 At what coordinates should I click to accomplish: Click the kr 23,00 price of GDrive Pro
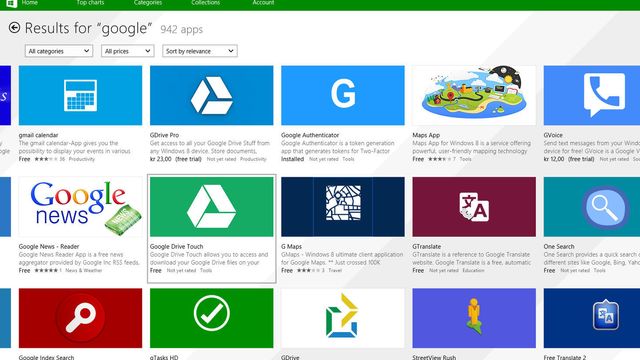[161, 159]
